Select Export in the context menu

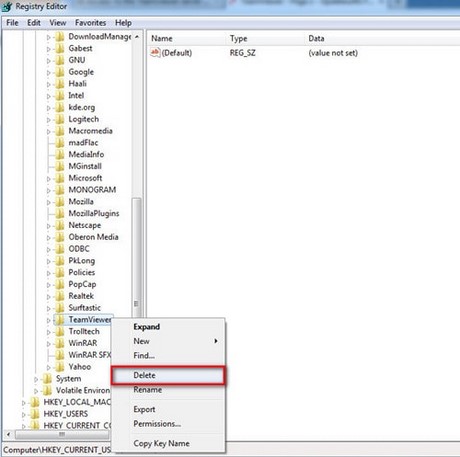[168, 409]
